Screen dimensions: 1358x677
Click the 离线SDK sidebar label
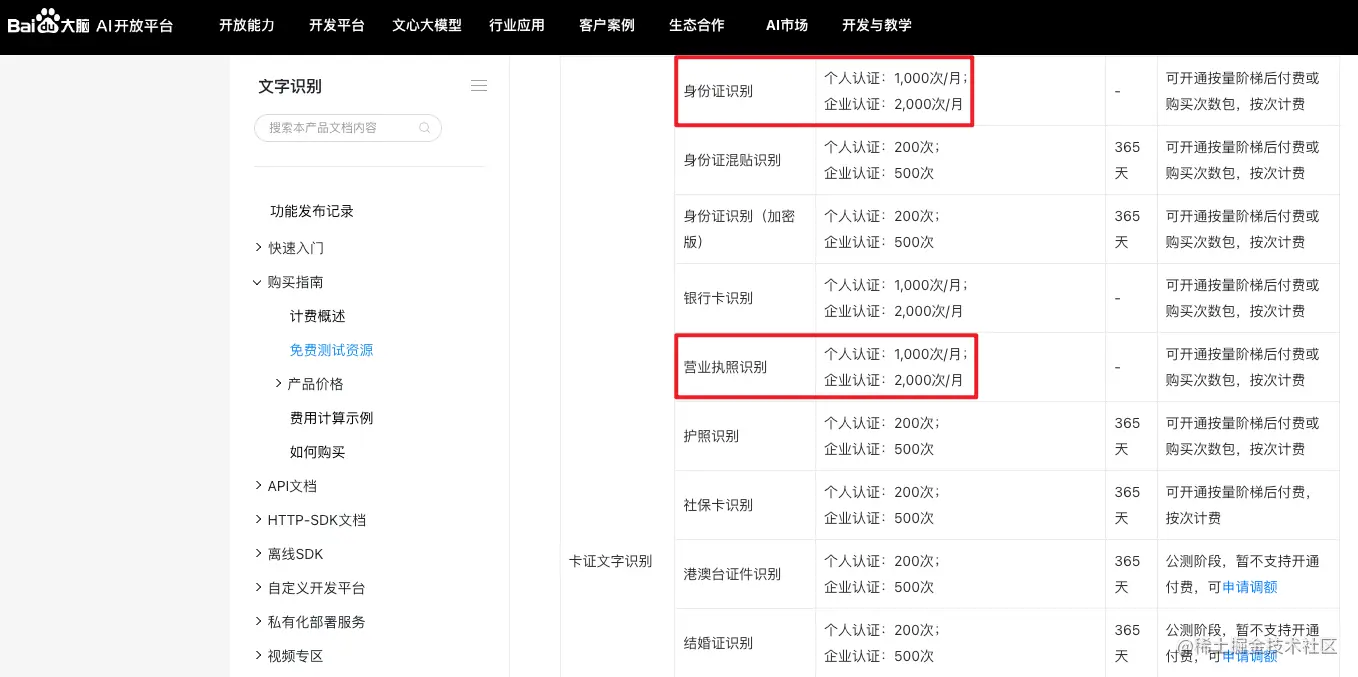point(295,554)
